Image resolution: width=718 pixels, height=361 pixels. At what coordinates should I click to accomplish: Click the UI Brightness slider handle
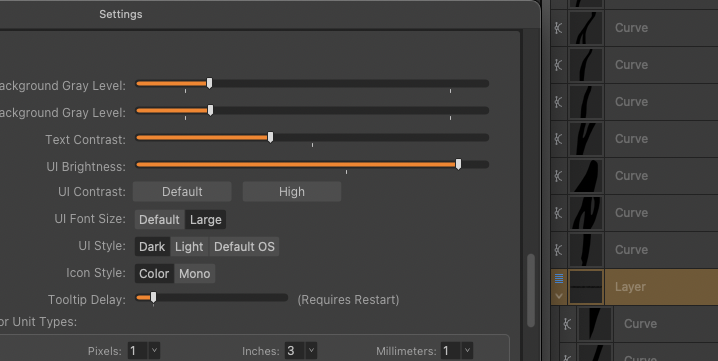[458, 164]
